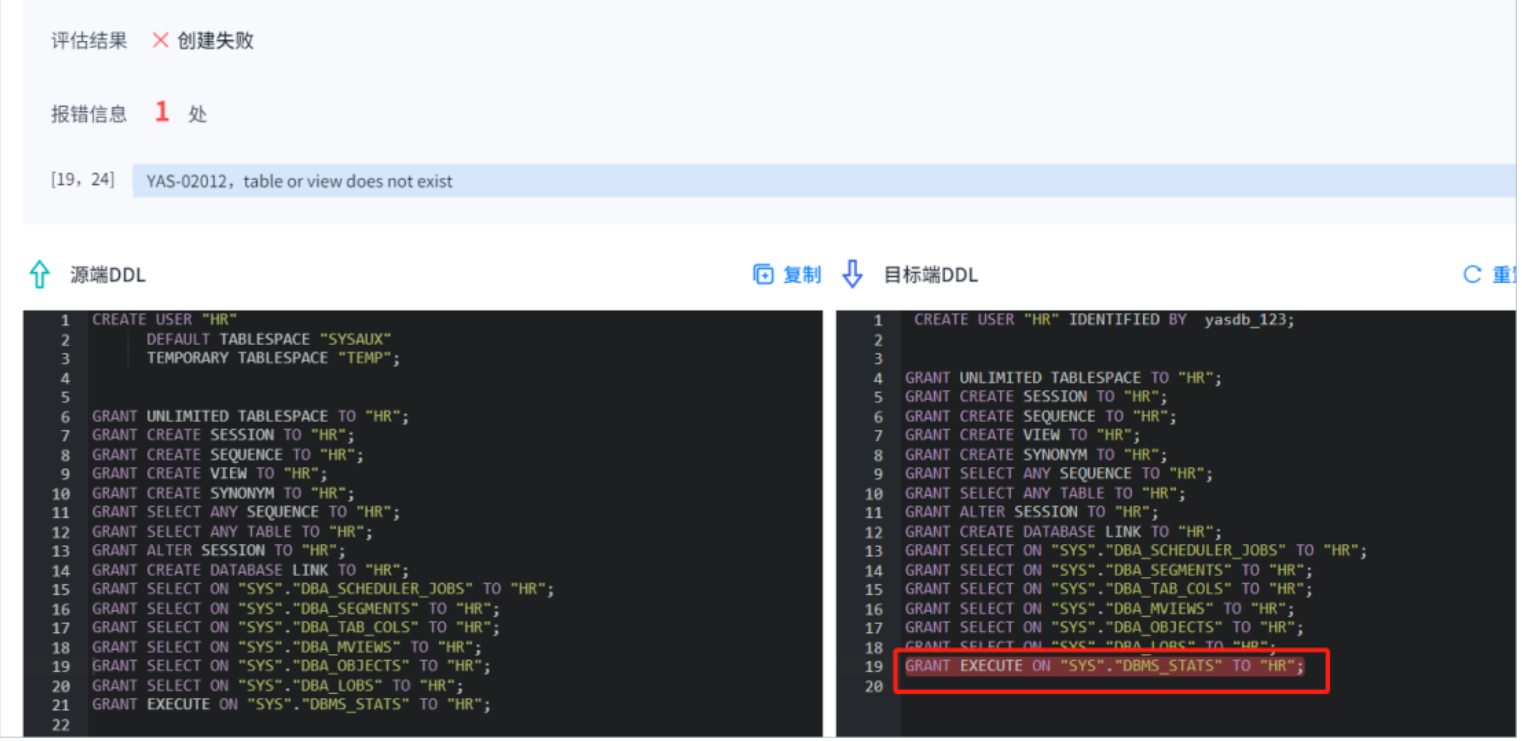Click target line GRANT CREATE SYNONYM
1522x741 pixels.
tap(1037, 454)
